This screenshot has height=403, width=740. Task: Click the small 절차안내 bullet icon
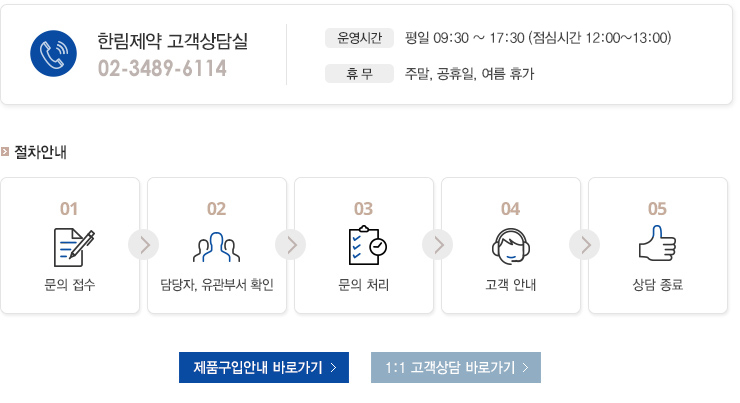(x=5, y=151)
